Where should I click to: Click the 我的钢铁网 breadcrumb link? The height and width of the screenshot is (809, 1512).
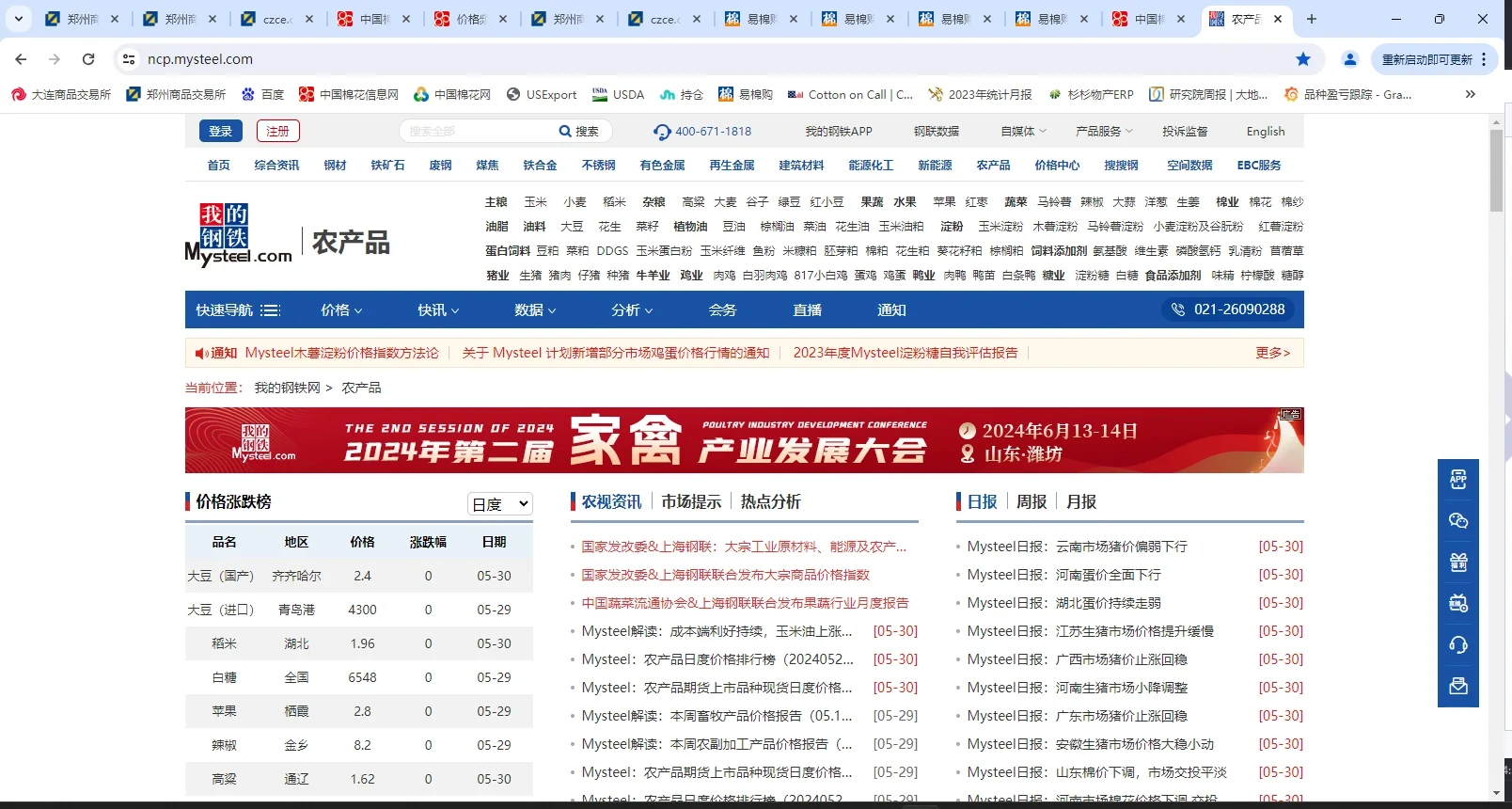tap(287, 388)
